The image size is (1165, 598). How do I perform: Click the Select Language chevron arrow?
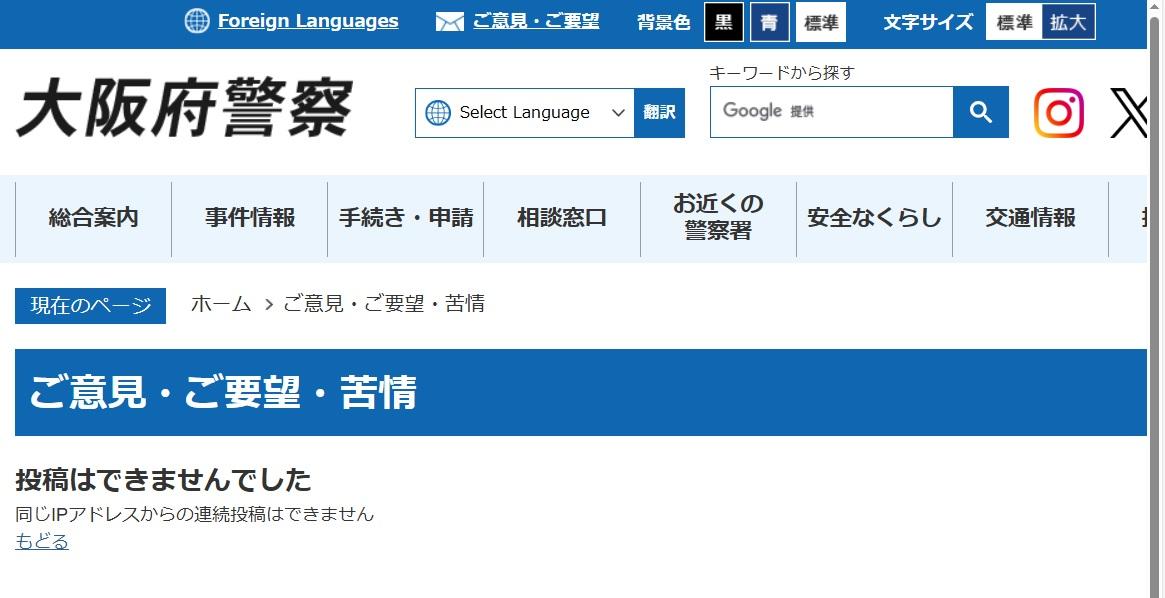tap(618, 113)
